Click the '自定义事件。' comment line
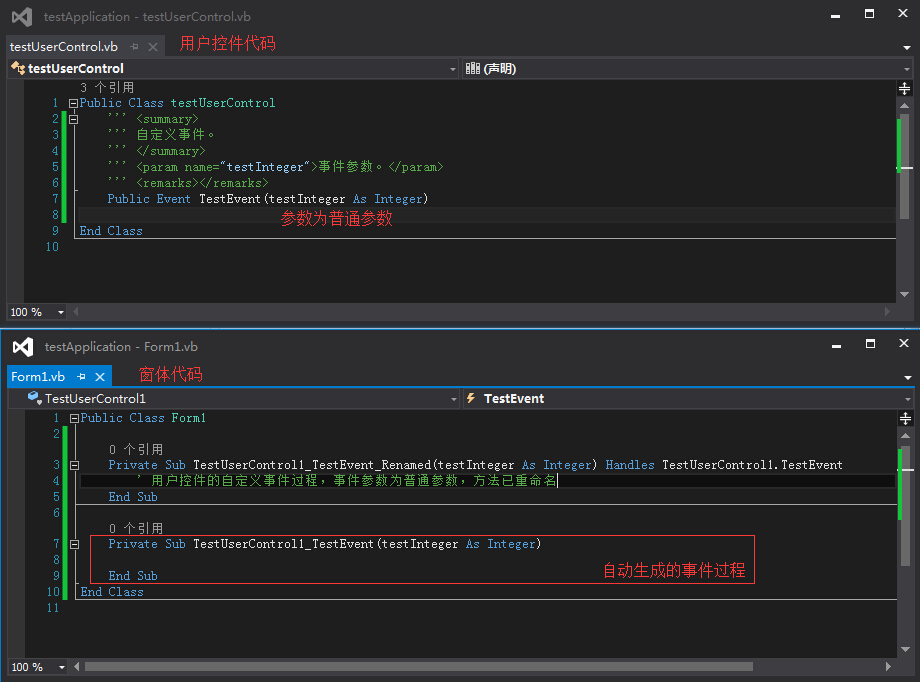This screenshot has width=920, height=682. click(x=161, y=135)
